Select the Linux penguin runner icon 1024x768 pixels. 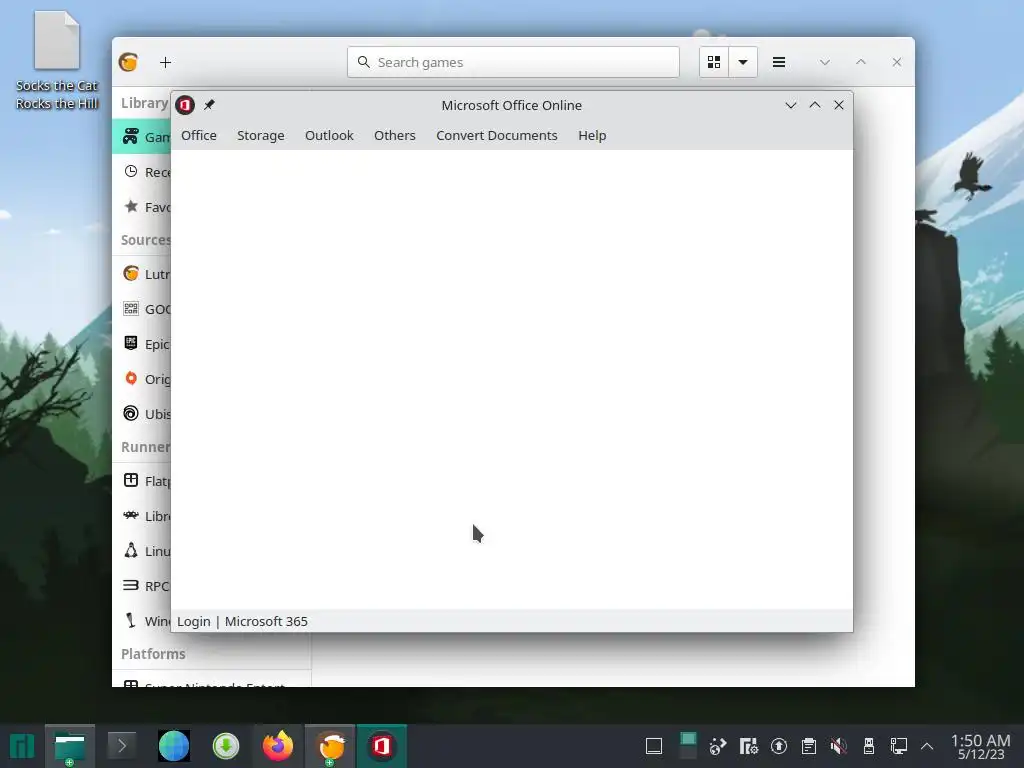click(x=131, y=551)
